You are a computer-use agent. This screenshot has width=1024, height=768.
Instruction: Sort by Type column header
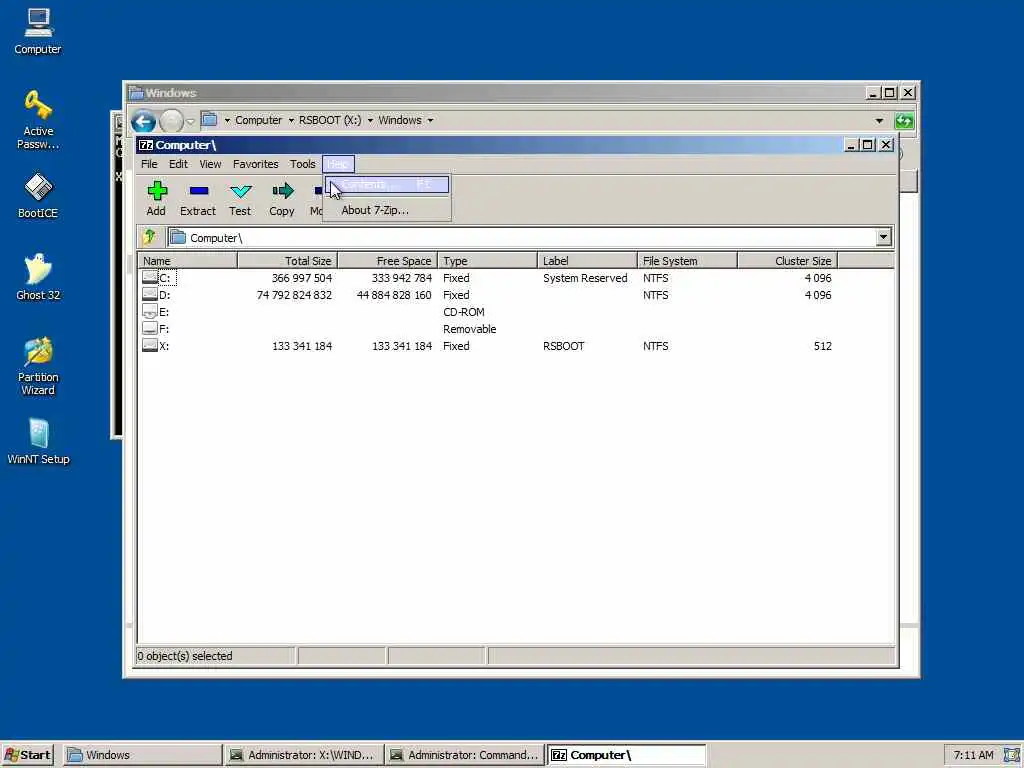pos(487,261)
